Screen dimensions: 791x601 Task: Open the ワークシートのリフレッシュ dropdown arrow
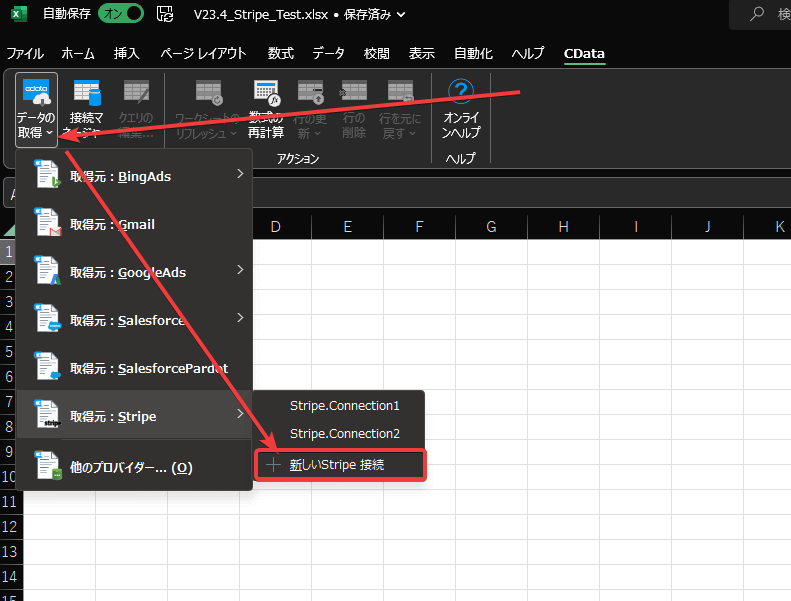point(233,134)
